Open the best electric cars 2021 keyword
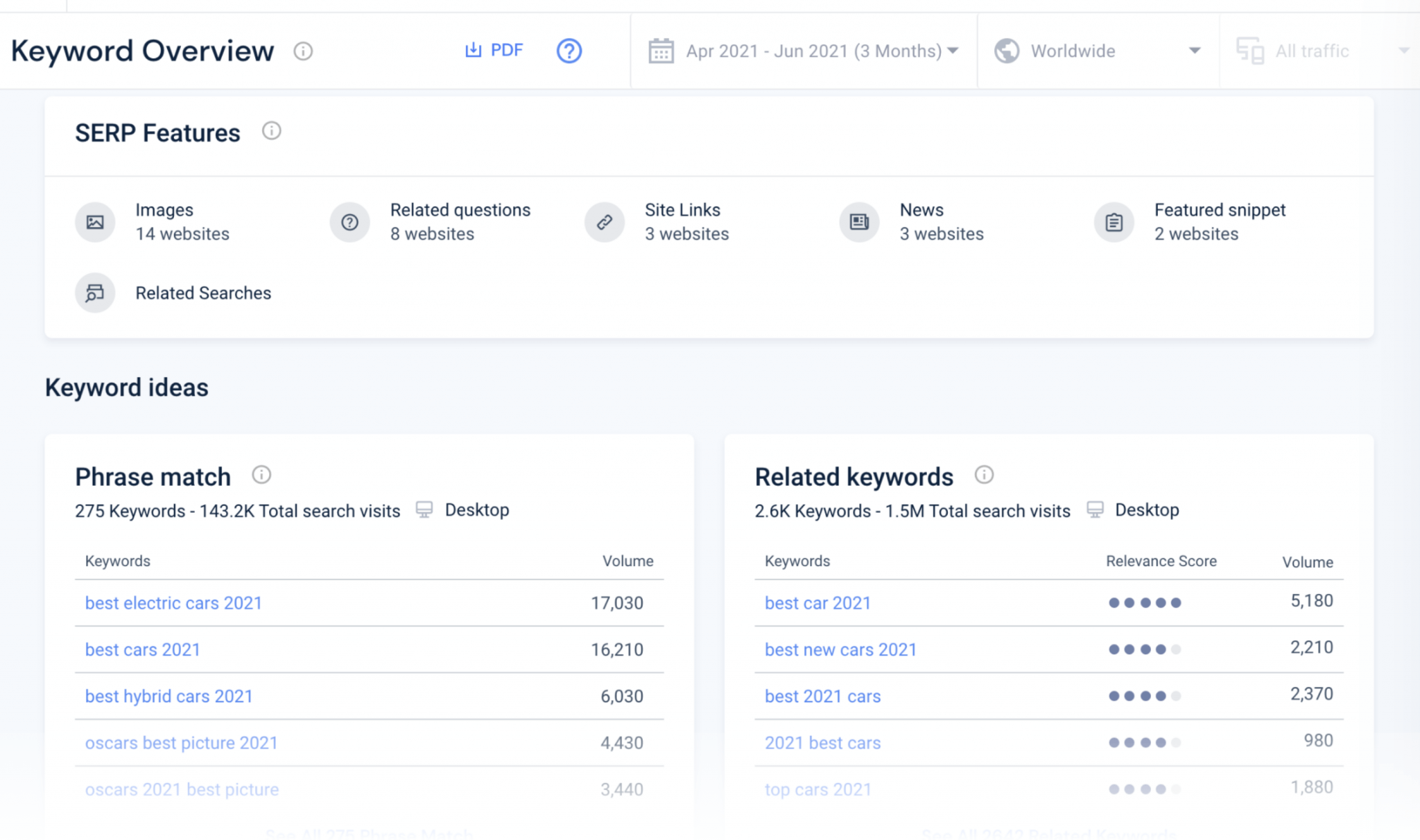Image resolution: width=1420 pixels, height=840 pixels. 173,603
